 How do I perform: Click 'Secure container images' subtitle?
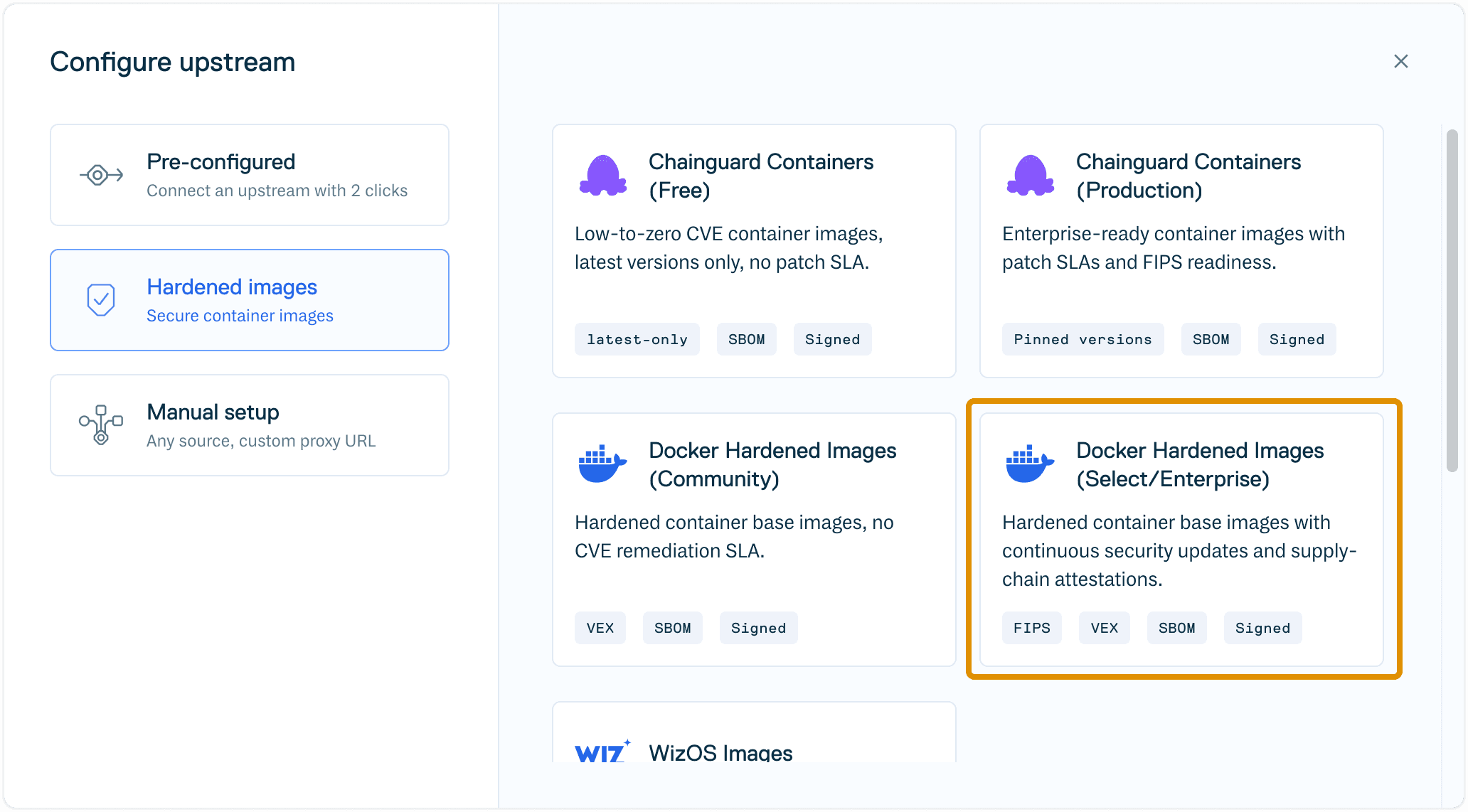[240, 316]
